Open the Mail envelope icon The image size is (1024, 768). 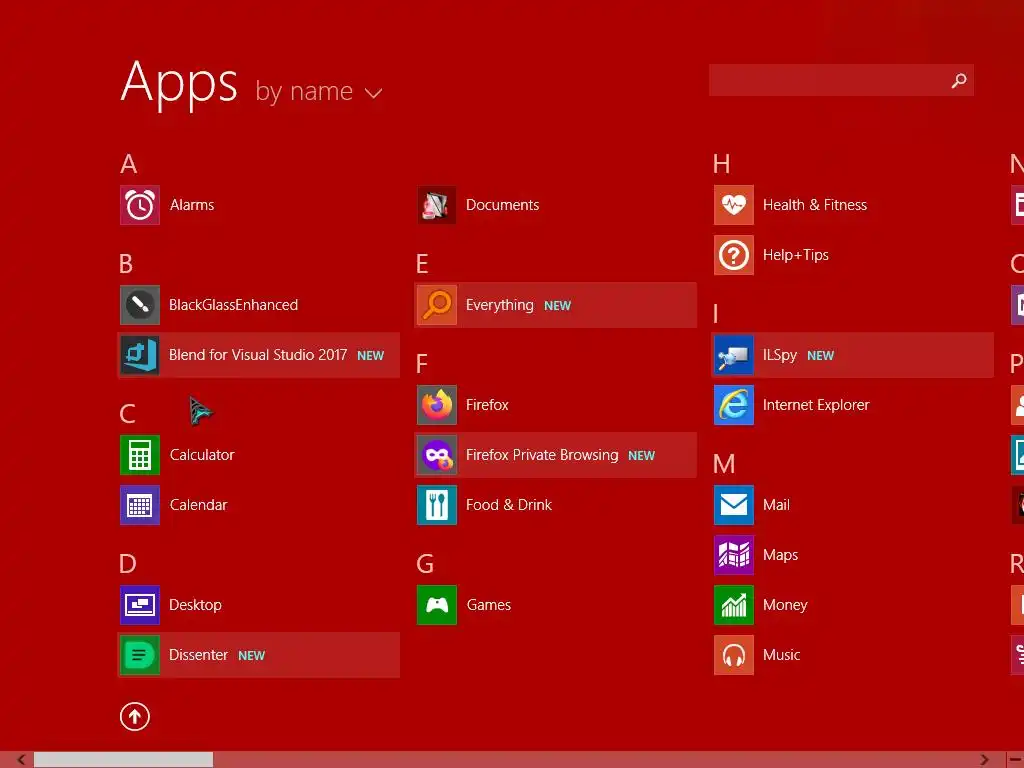pos(734,505)
